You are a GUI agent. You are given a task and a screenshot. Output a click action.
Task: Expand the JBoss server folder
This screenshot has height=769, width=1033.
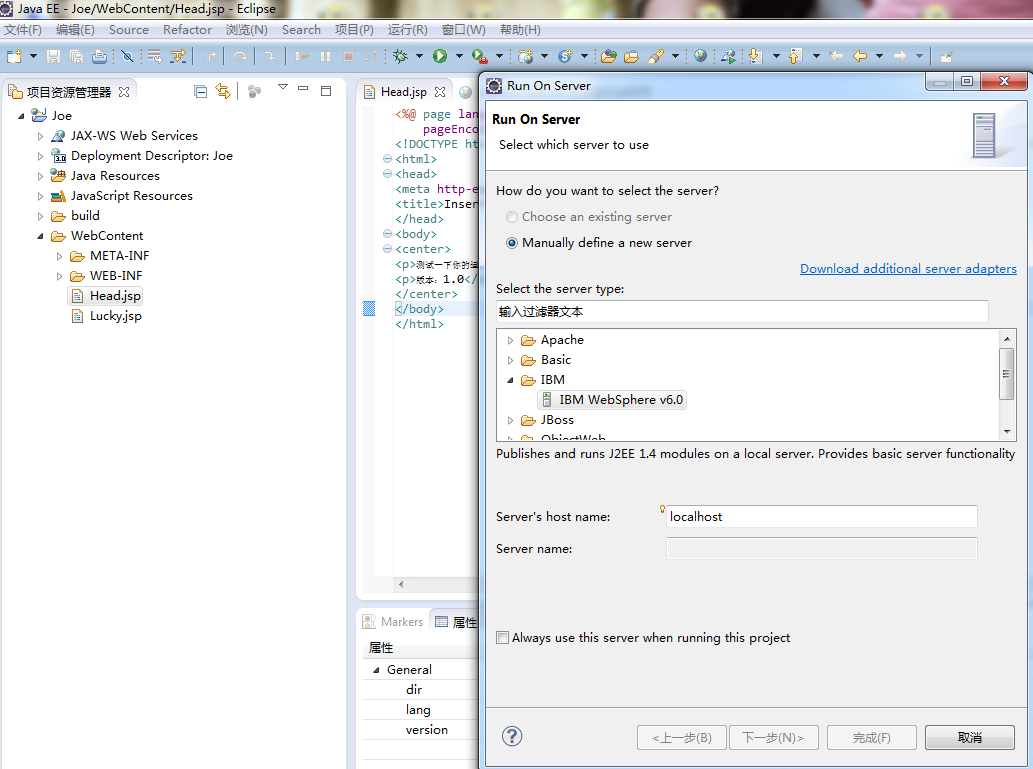click(510, 420)
